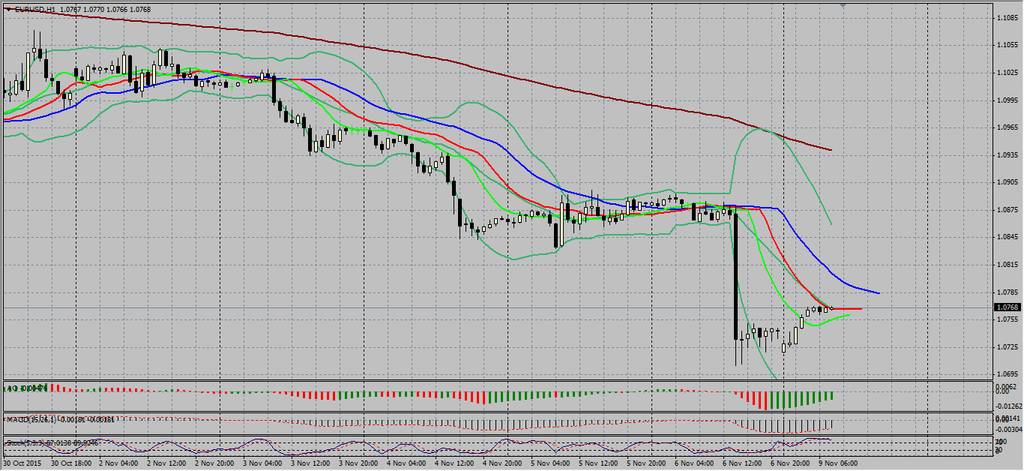This screenshot has height=471, width=1024.
Task: Click the 2 Nov 04:00 time label
Action: (x=121, y=463)
